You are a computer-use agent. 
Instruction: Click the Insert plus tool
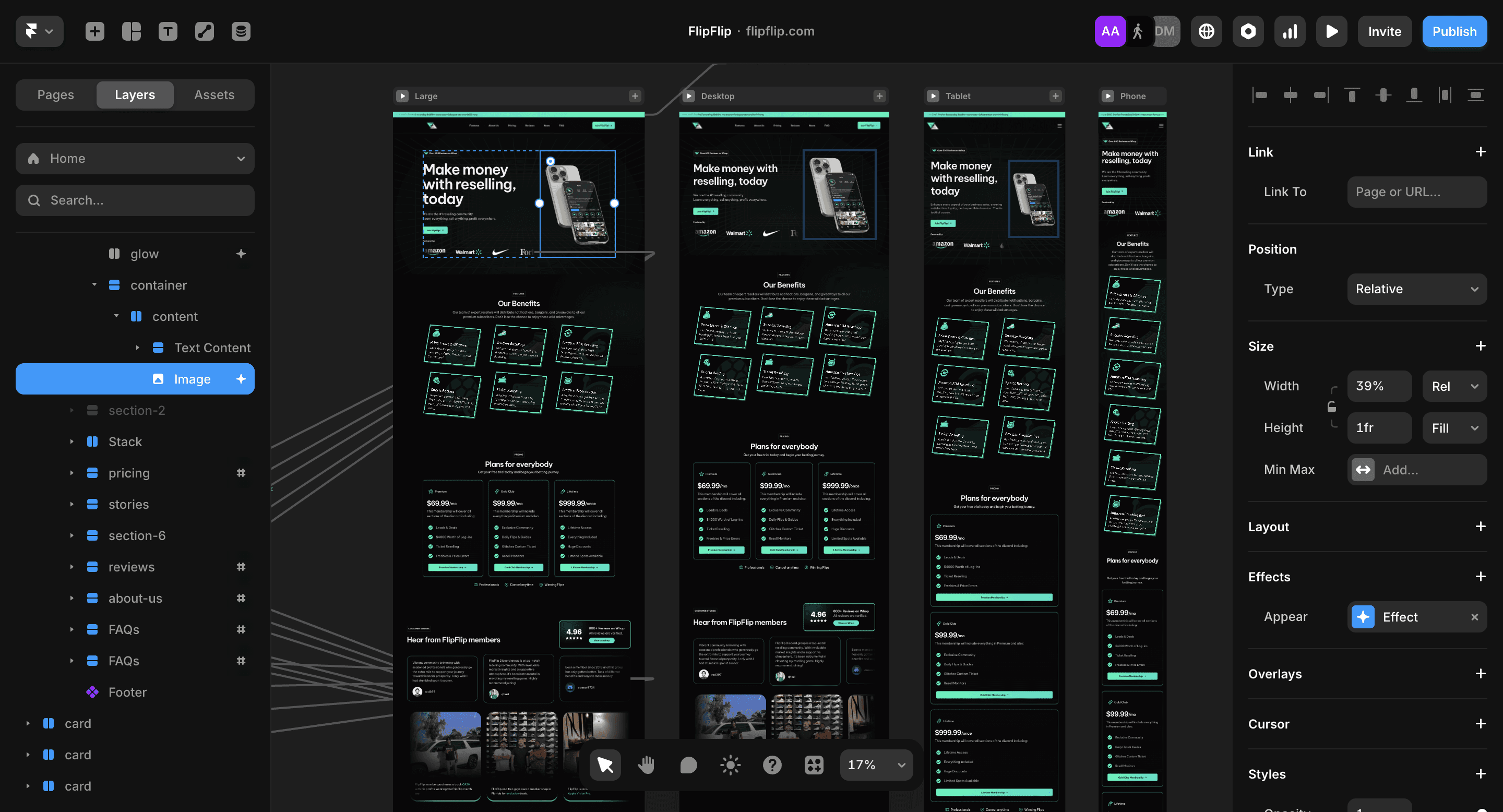tap(94, 31)
